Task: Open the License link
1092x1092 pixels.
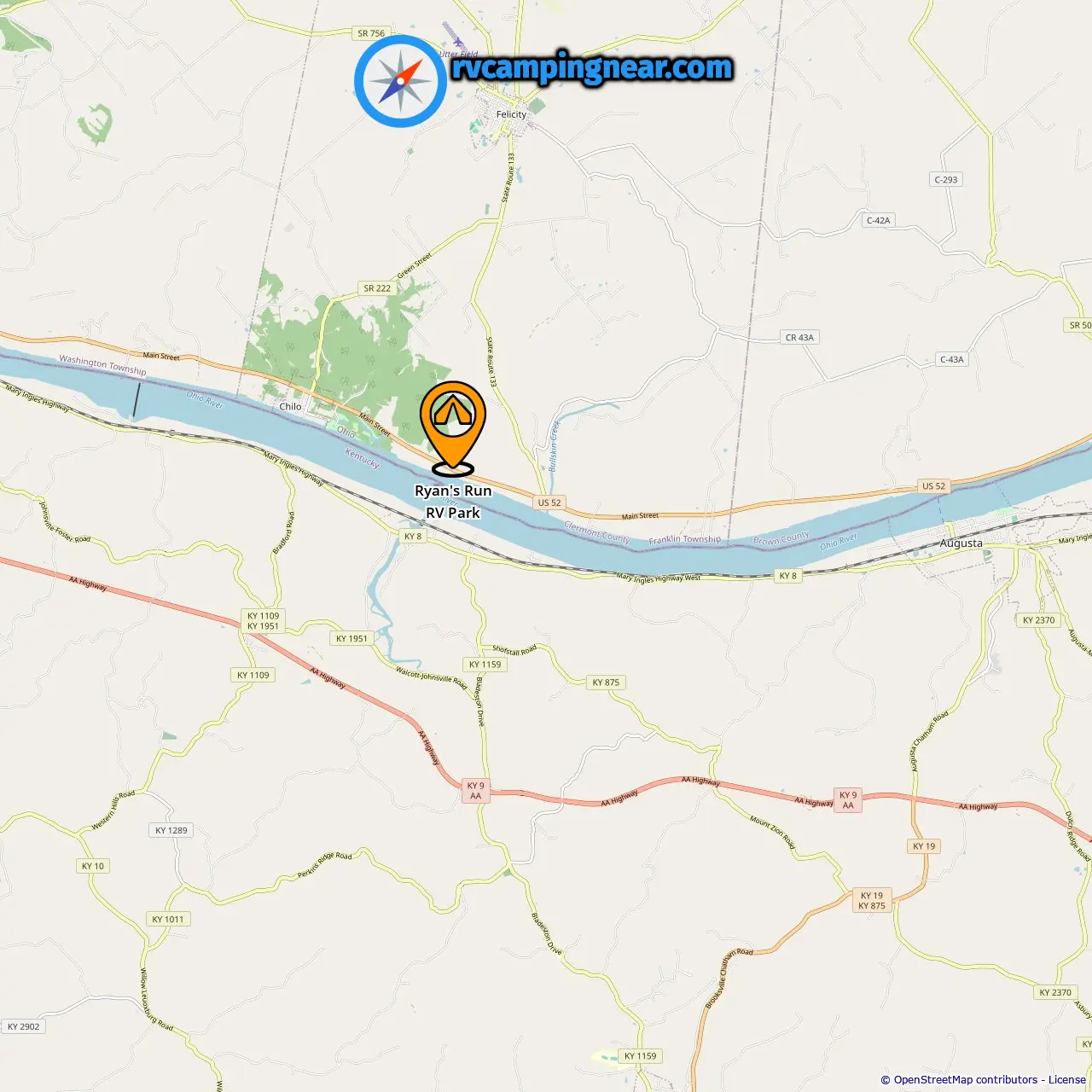Action: click(1067, 1079)
